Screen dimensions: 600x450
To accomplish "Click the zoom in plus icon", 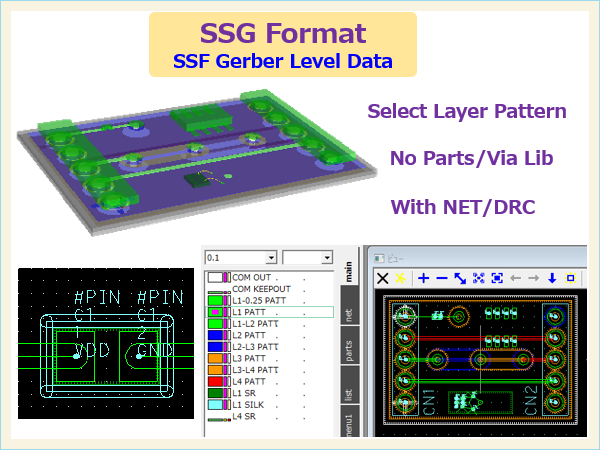I will tap(423, 278).
